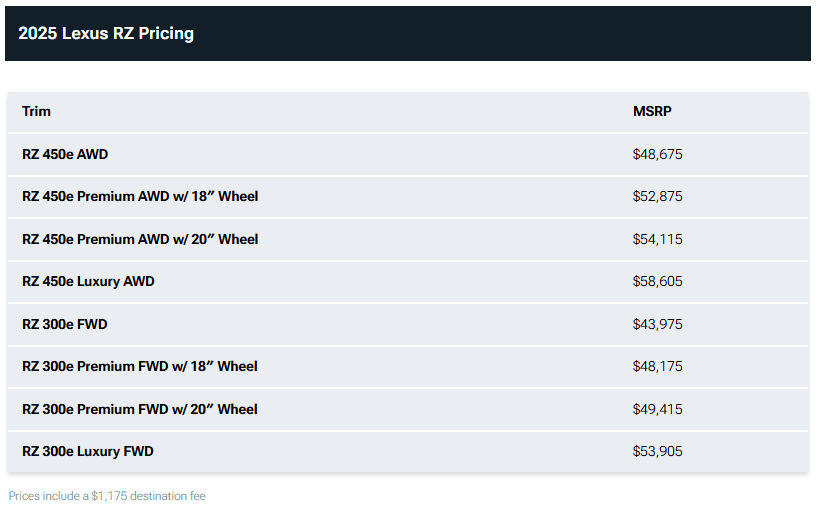The height and width of the screenshot is (515, 823).
Task: Click the $58,605 price
Action: 657,281
